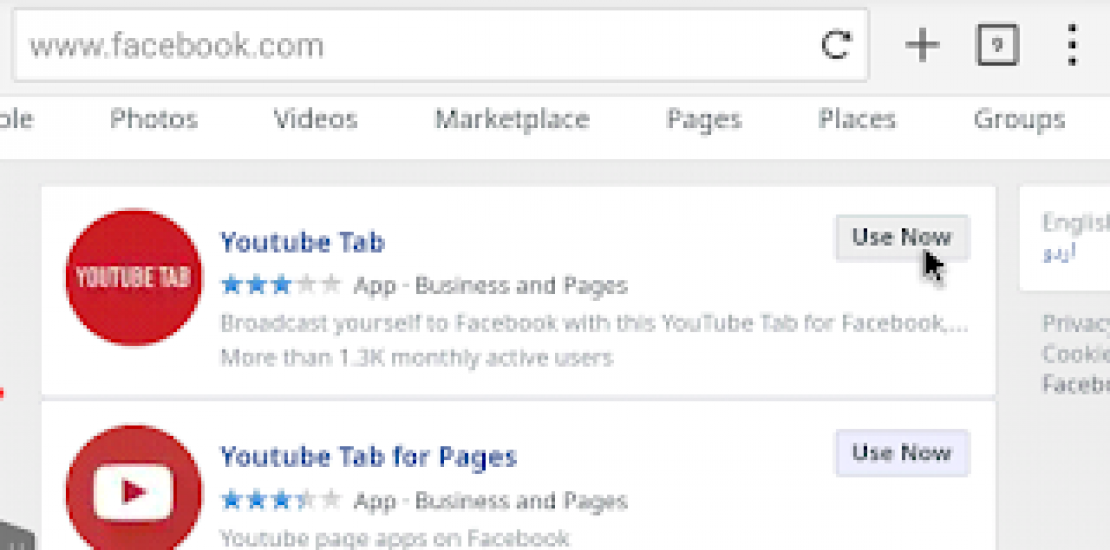The height and width of the screenshot is (550, 1110).
Task: Switch to the Photos search tab
Action: point(154,120)
